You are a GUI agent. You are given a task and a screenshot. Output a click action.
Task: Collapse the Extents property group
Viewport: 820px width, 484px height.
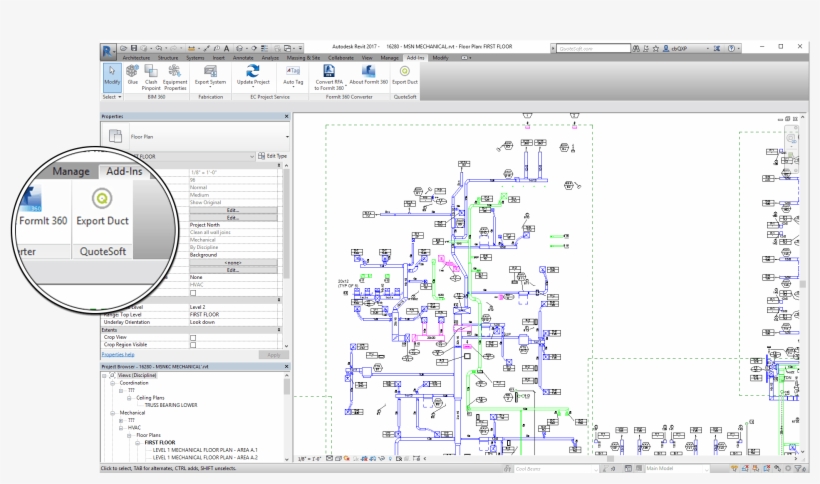pos(279,330)
